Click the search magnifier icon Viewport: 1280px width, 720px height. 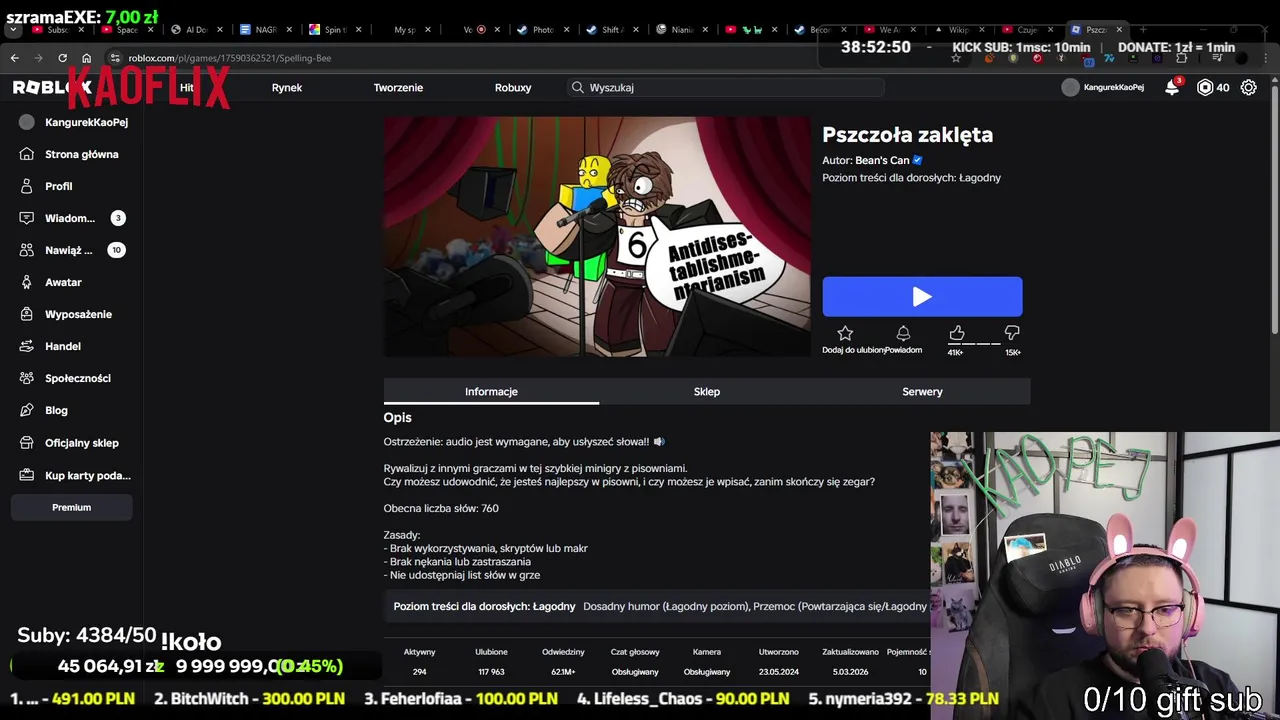pyautogui.click(x=577, y=87)
